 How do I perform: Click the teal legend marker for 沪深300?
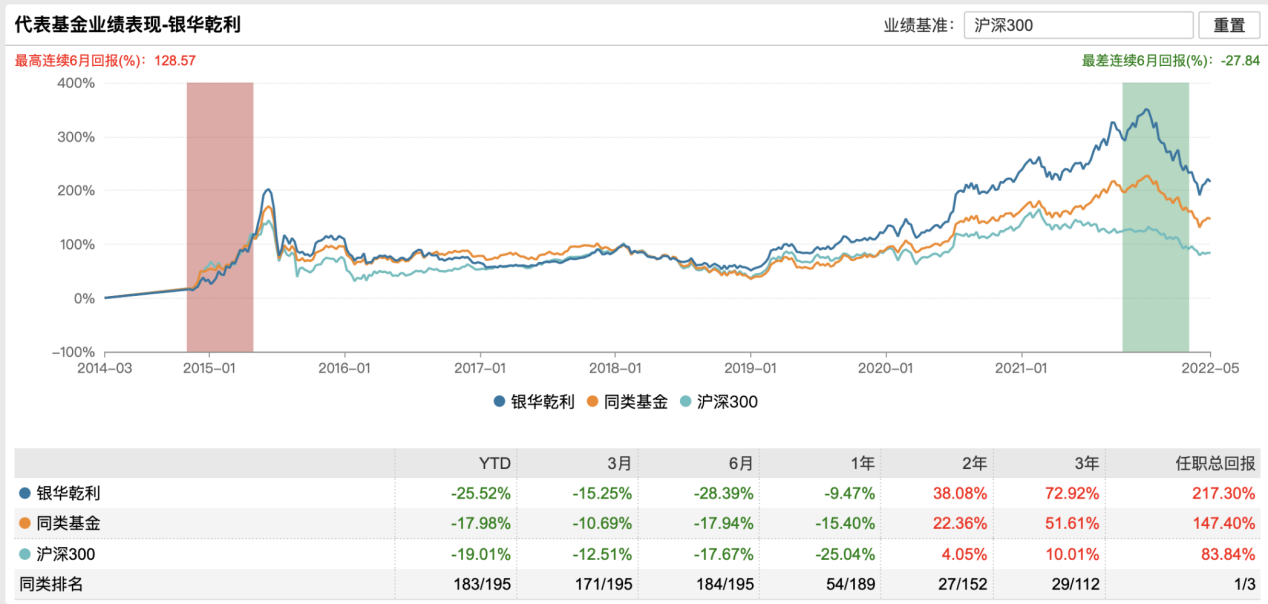685,402
